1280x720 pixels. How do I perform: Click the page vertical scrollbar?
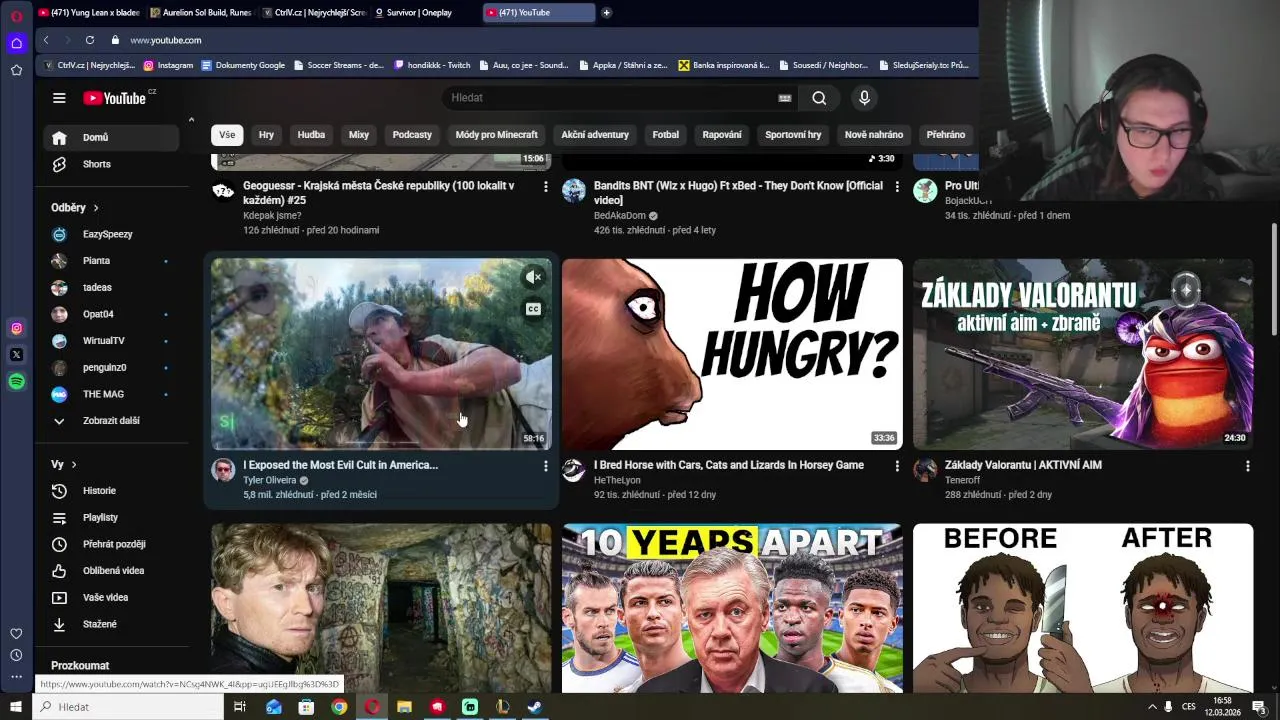point(1274,280)
